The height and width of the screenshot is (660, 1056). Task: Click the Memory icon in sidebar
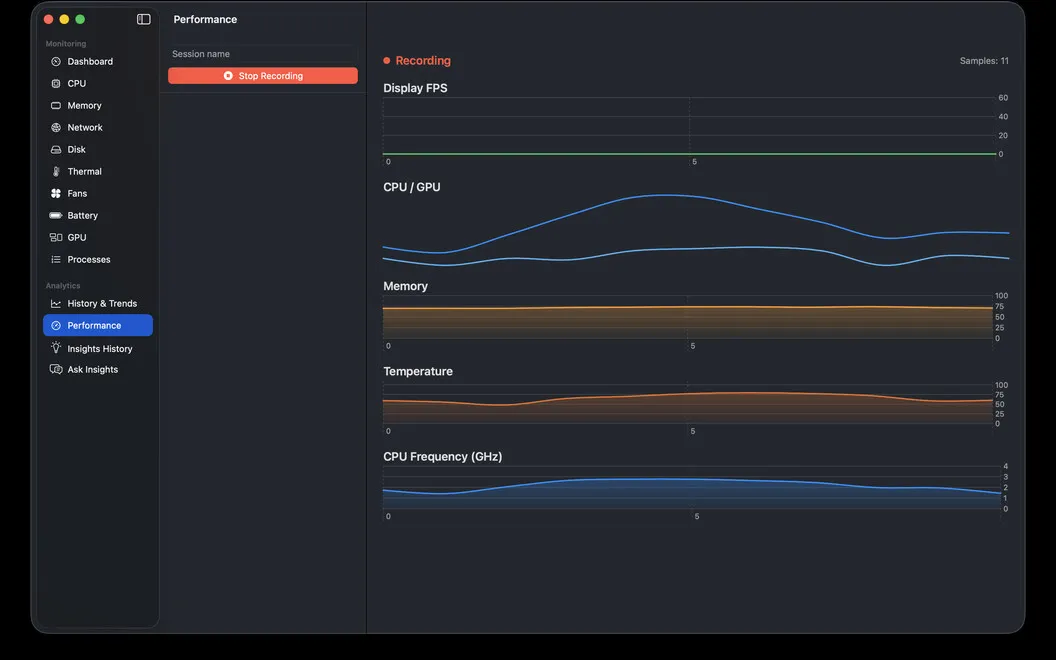pyautogui.click(x=56, y=106)
